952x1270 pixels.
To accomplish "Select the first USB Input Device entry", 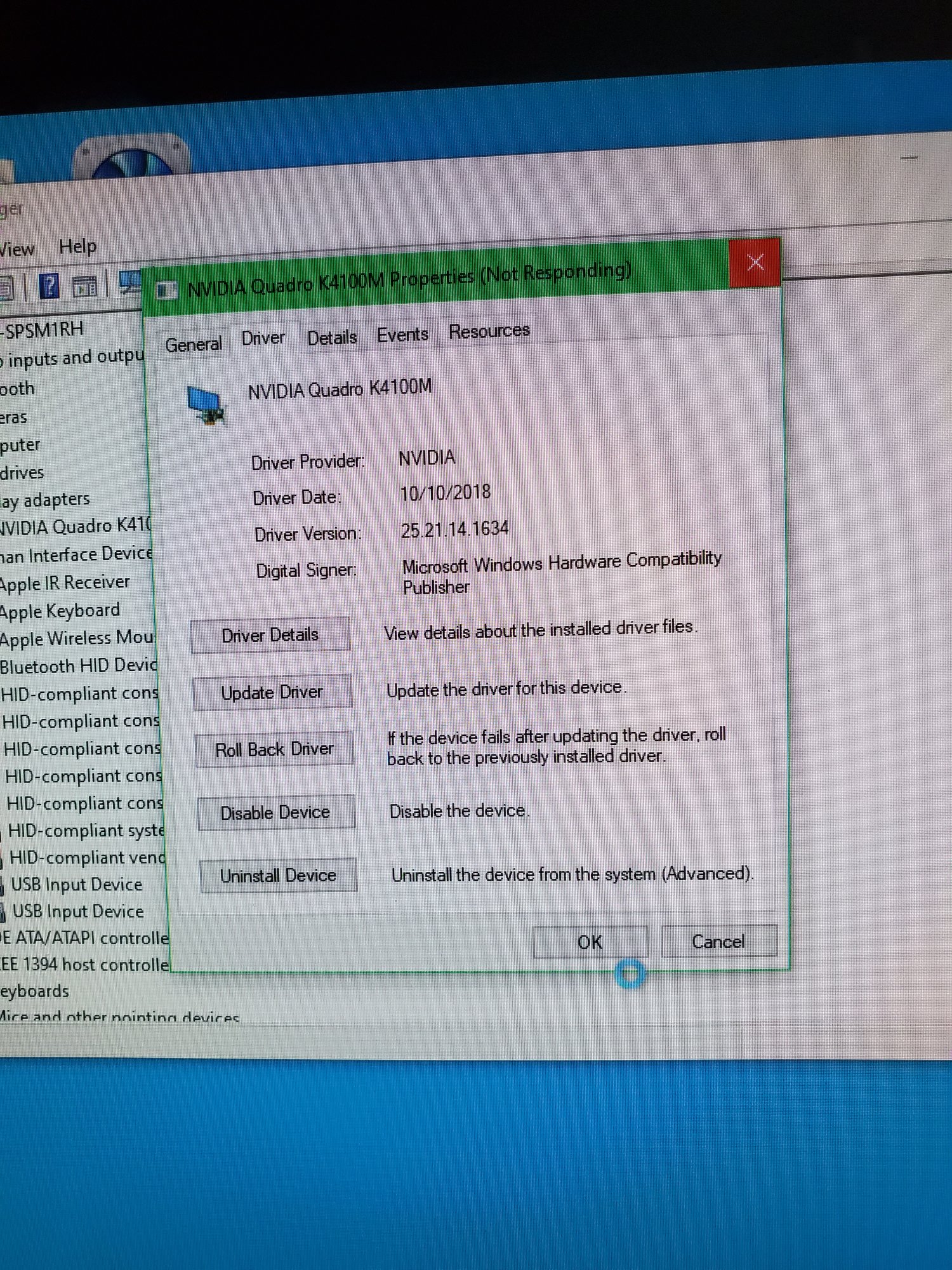I will tap(77, 885).
